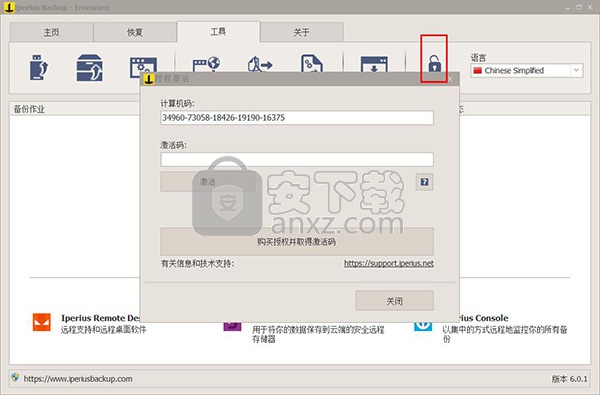
Task: Click 购买授权并取得激活码 button
Action: point(297,242)
